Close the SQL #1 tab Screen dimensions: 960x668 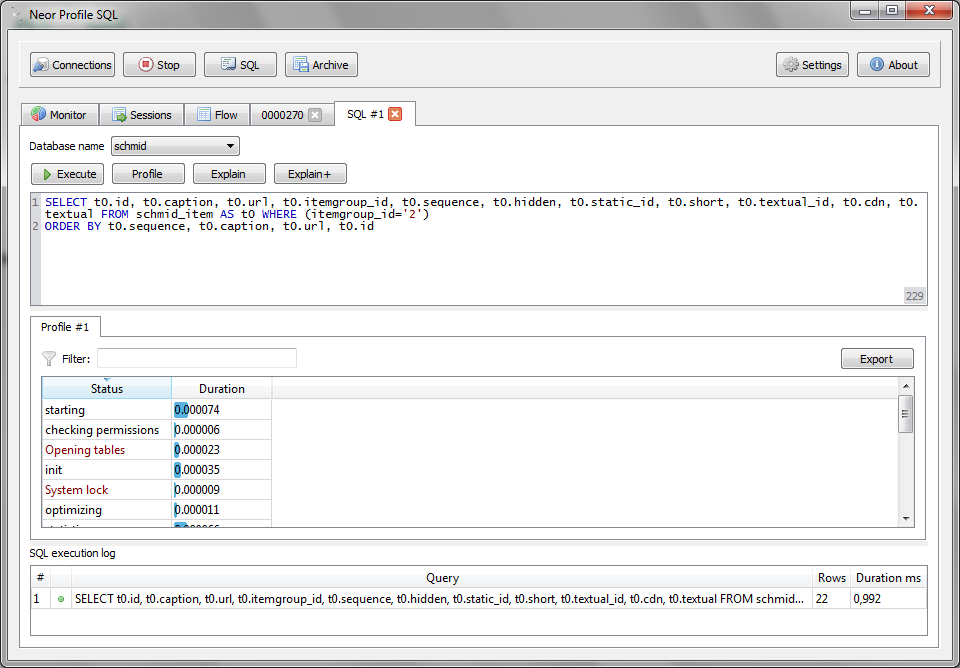[396, 114]
